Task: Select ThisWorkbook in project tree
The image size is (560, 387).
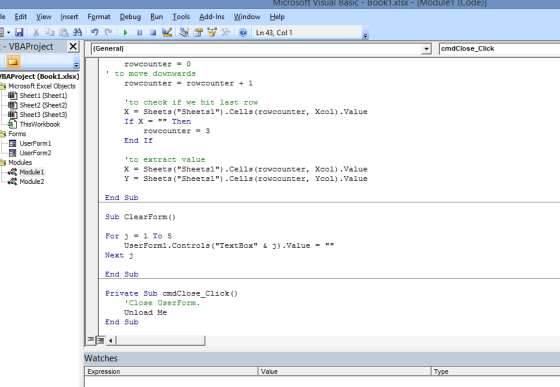Action: point(40,124)
